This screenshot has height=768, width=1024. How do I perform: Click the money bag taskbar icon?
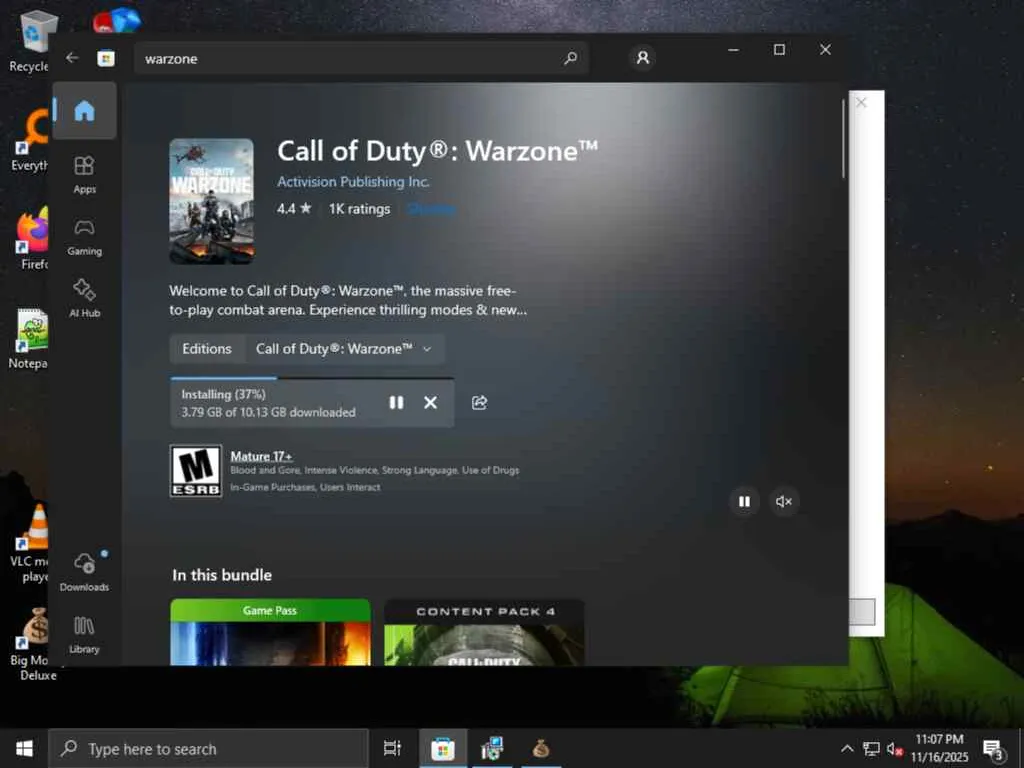pyautogui.click(x=541, y=748)
